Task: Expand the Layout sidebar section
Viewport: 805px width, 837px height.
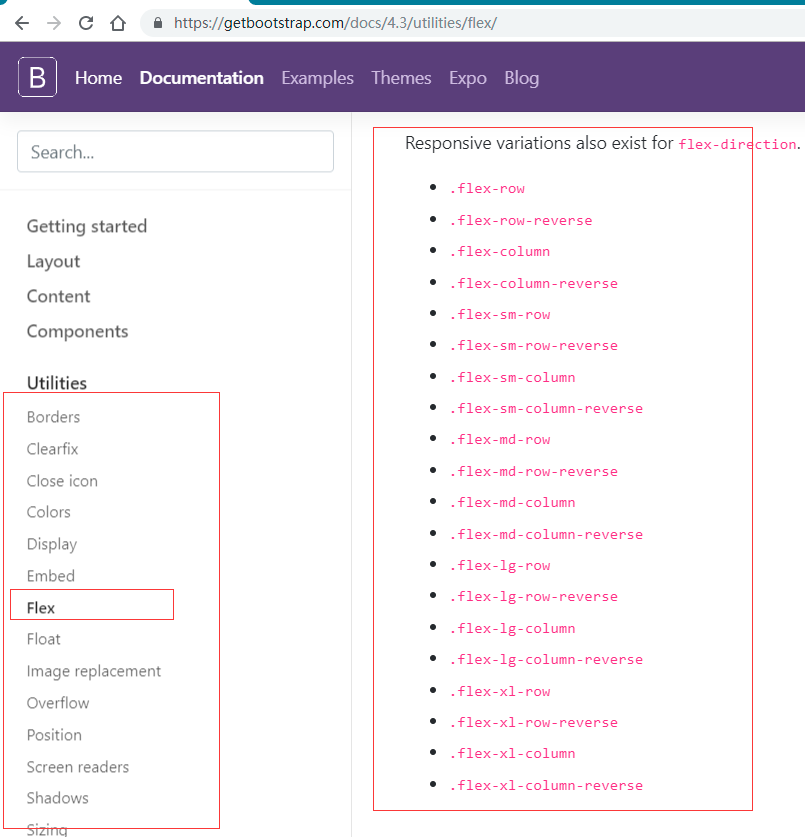Action: pyautogui.click(x=53, y=261)
